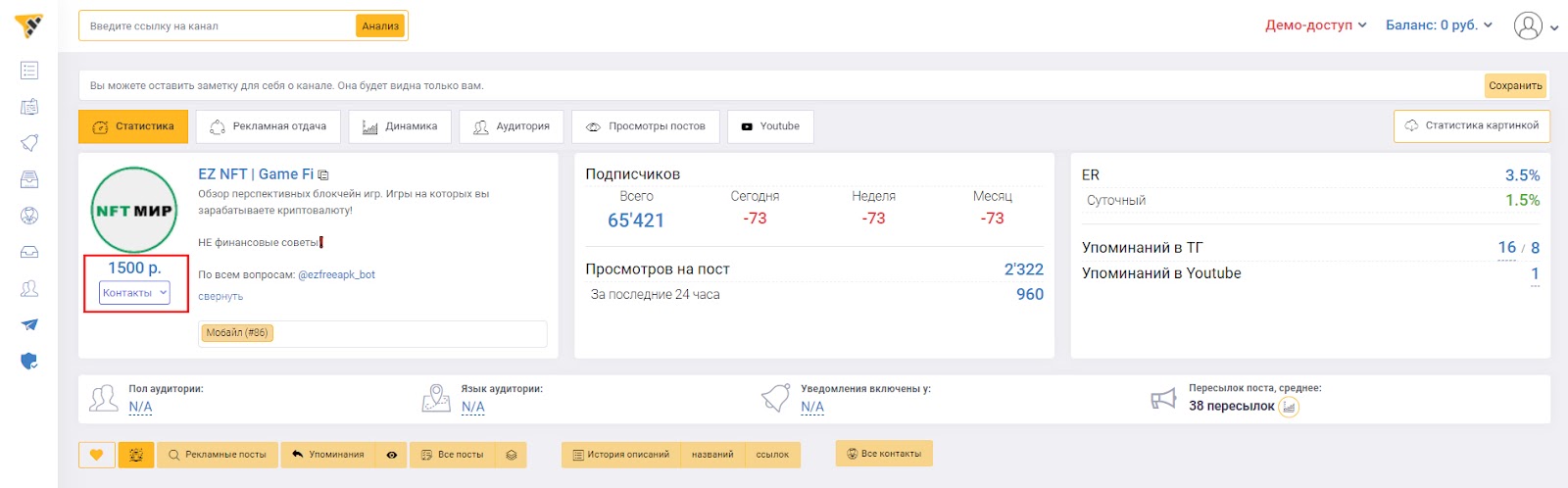Copy channel name icon next to EZ NFT
This screenshot has height=488, width=1568.
tap(323, 175)
